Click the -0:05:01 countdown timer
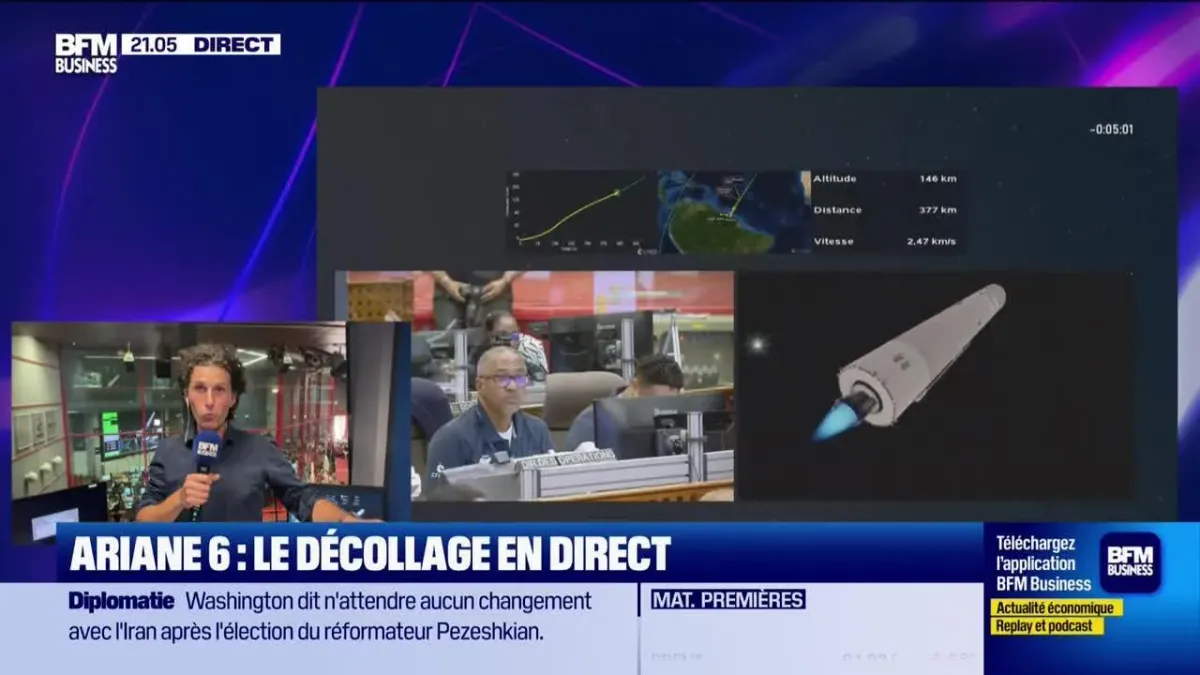The image size is (1200, 675). (1111, 129)
